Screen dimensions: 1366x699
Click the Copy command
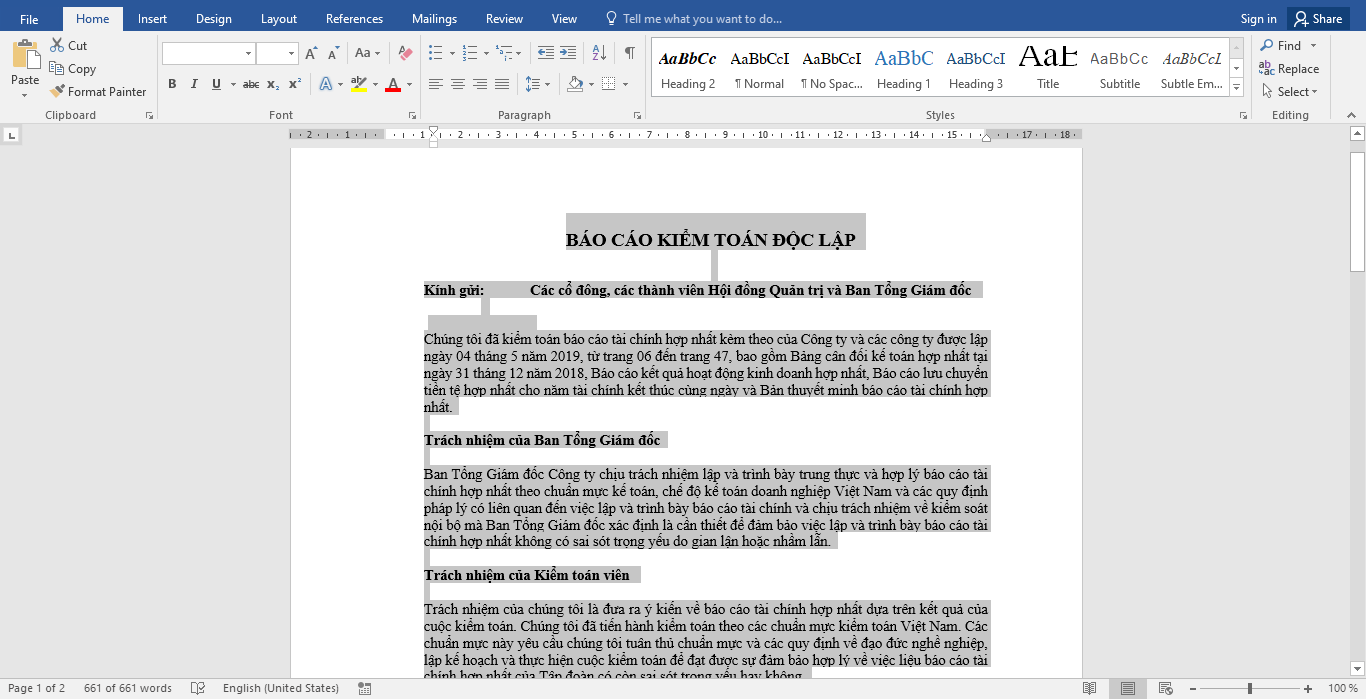click(73, 68)
